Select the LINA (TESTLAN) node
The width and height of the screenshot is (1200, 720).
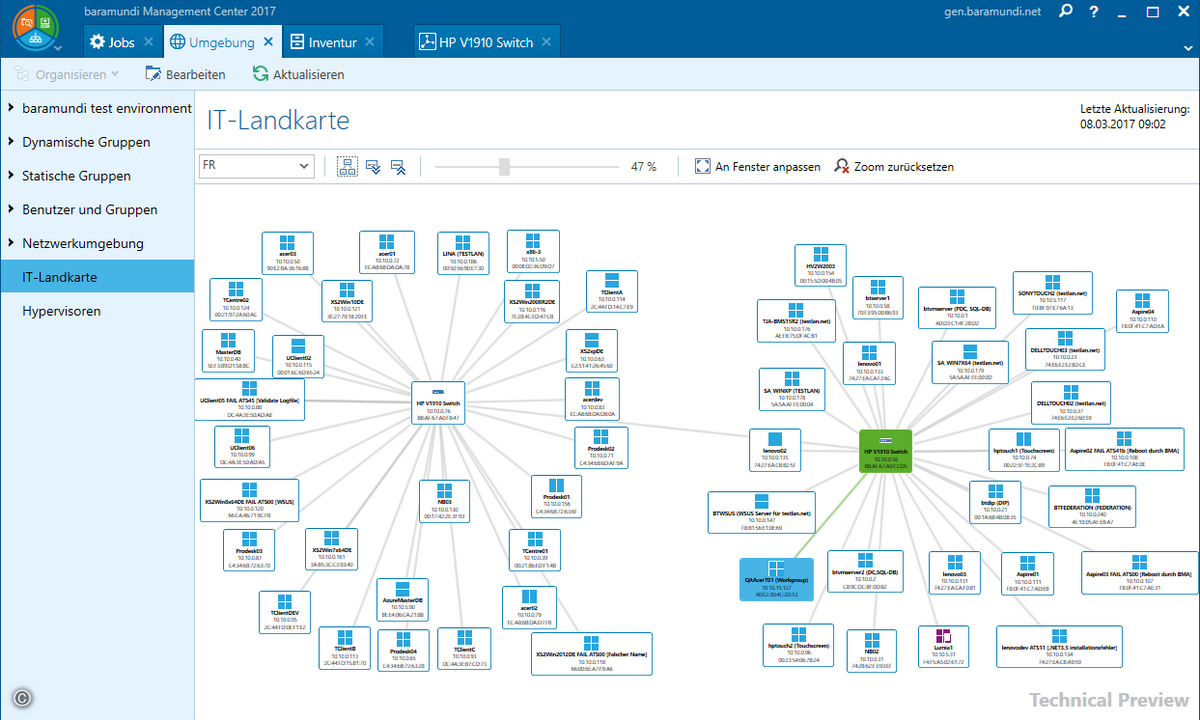[x=462, y=253]
